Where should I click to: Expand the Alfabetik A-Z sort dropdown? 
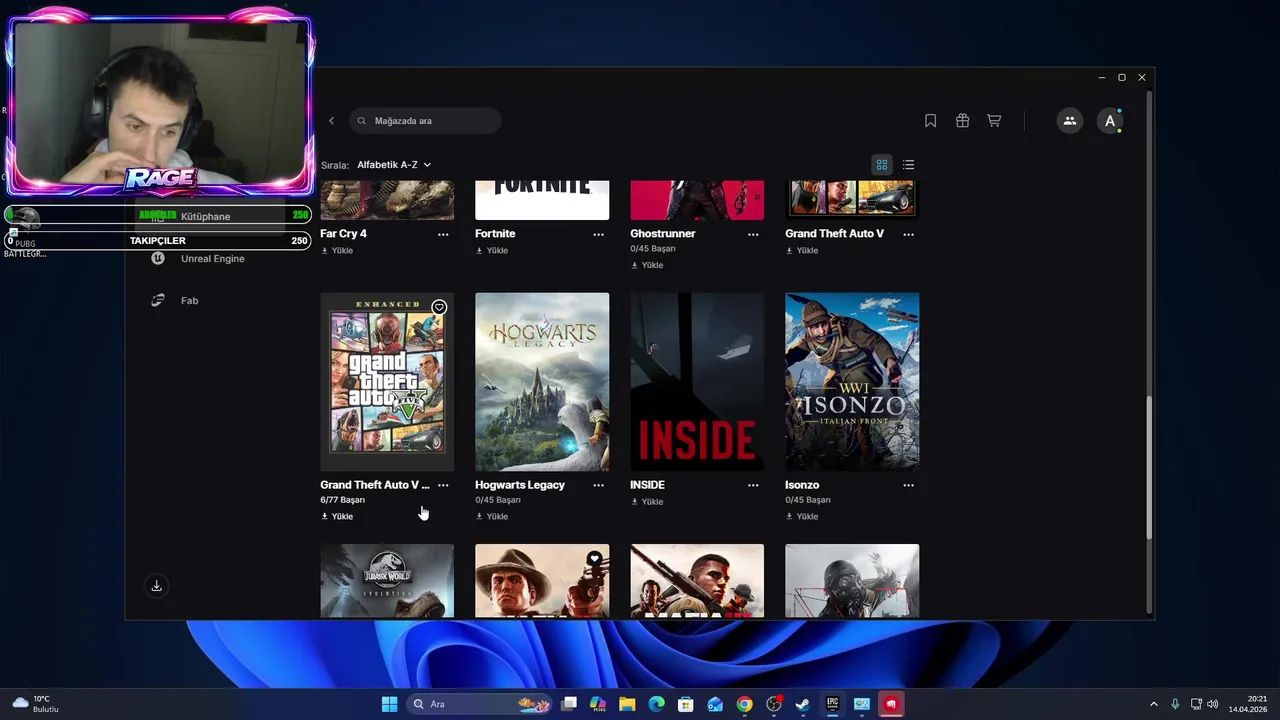tap(394, 165)
